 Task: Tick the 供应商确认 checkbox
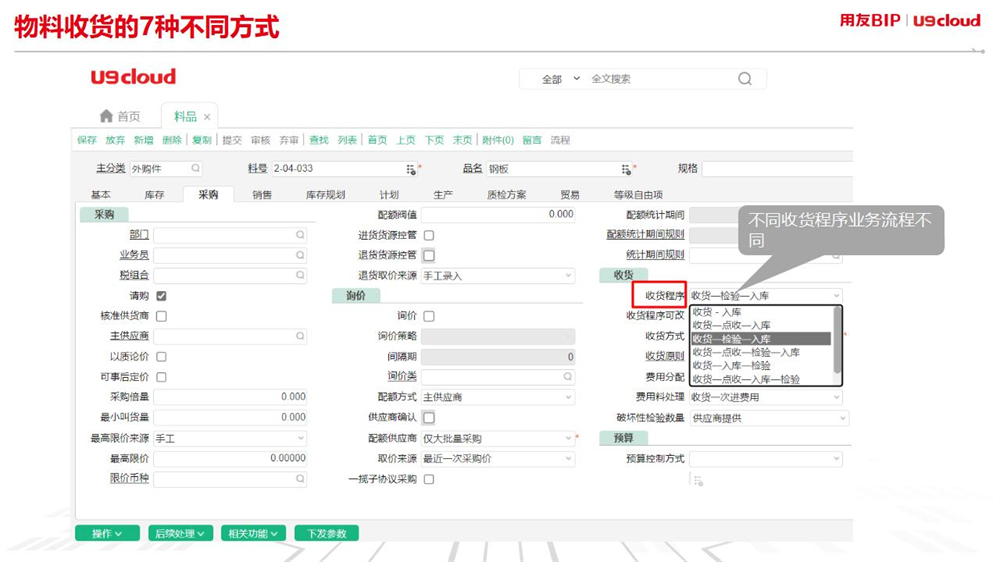tap(429, 417)
